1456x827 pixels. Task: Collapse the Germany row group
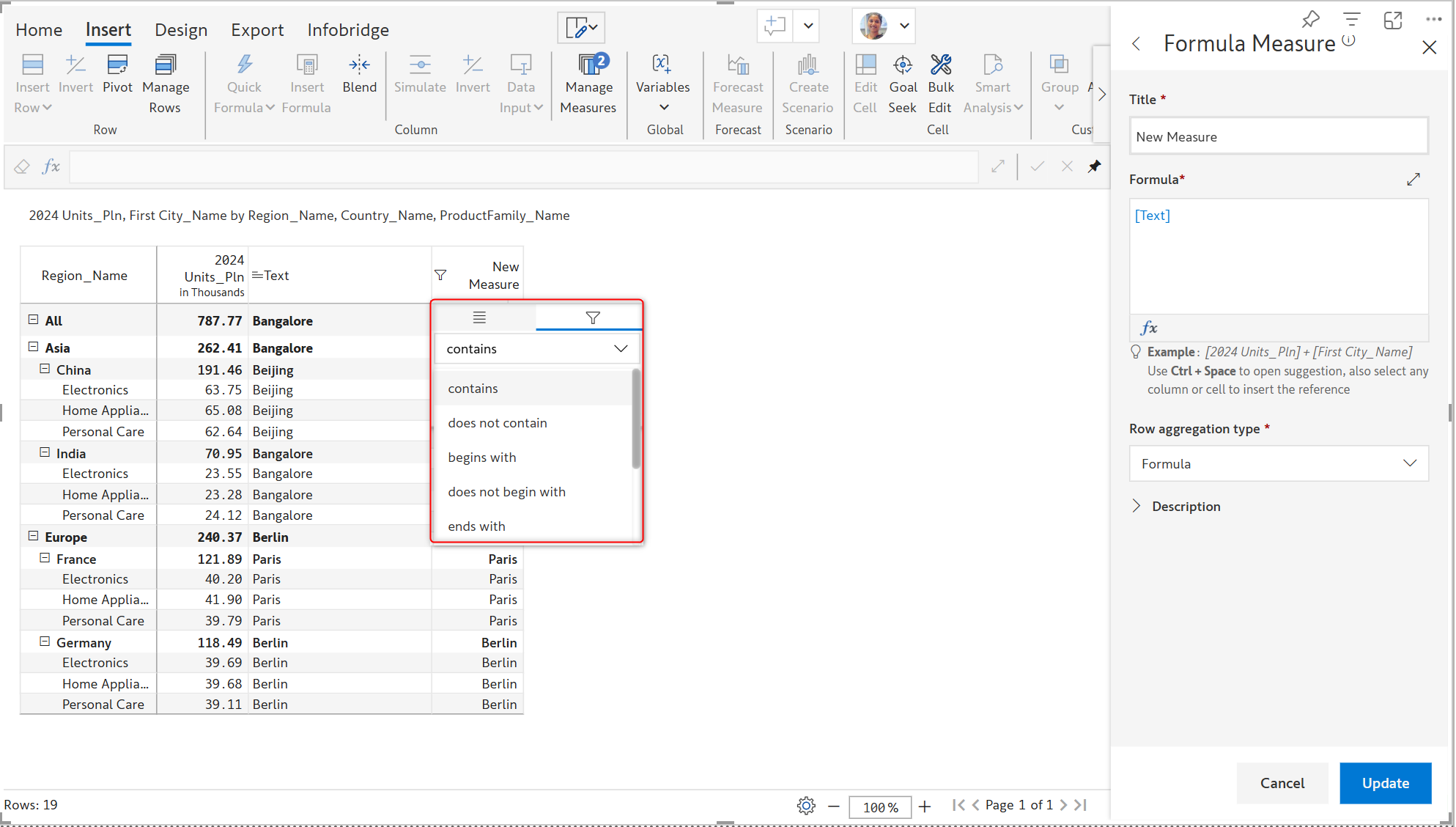coord(45,642)
